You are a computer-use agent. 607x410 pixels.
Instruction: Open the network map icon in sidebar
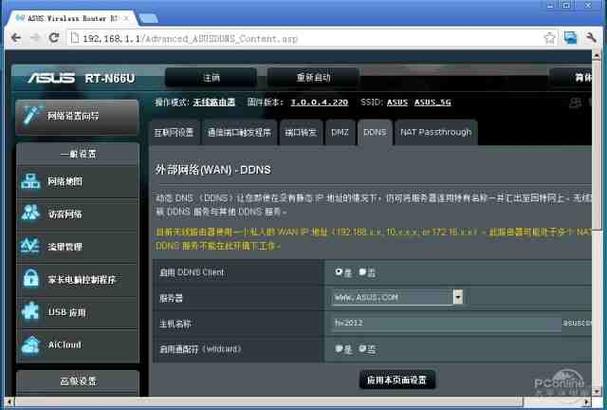[x=31, y=181]
